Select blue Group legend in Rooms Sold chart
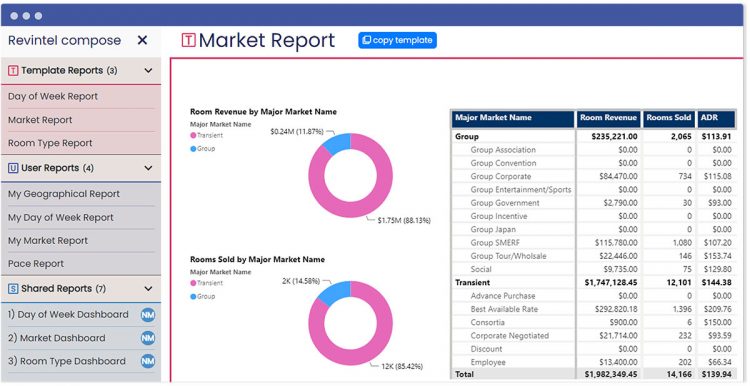The height and width of the screenshot is (386, 750). pos(203,297)
